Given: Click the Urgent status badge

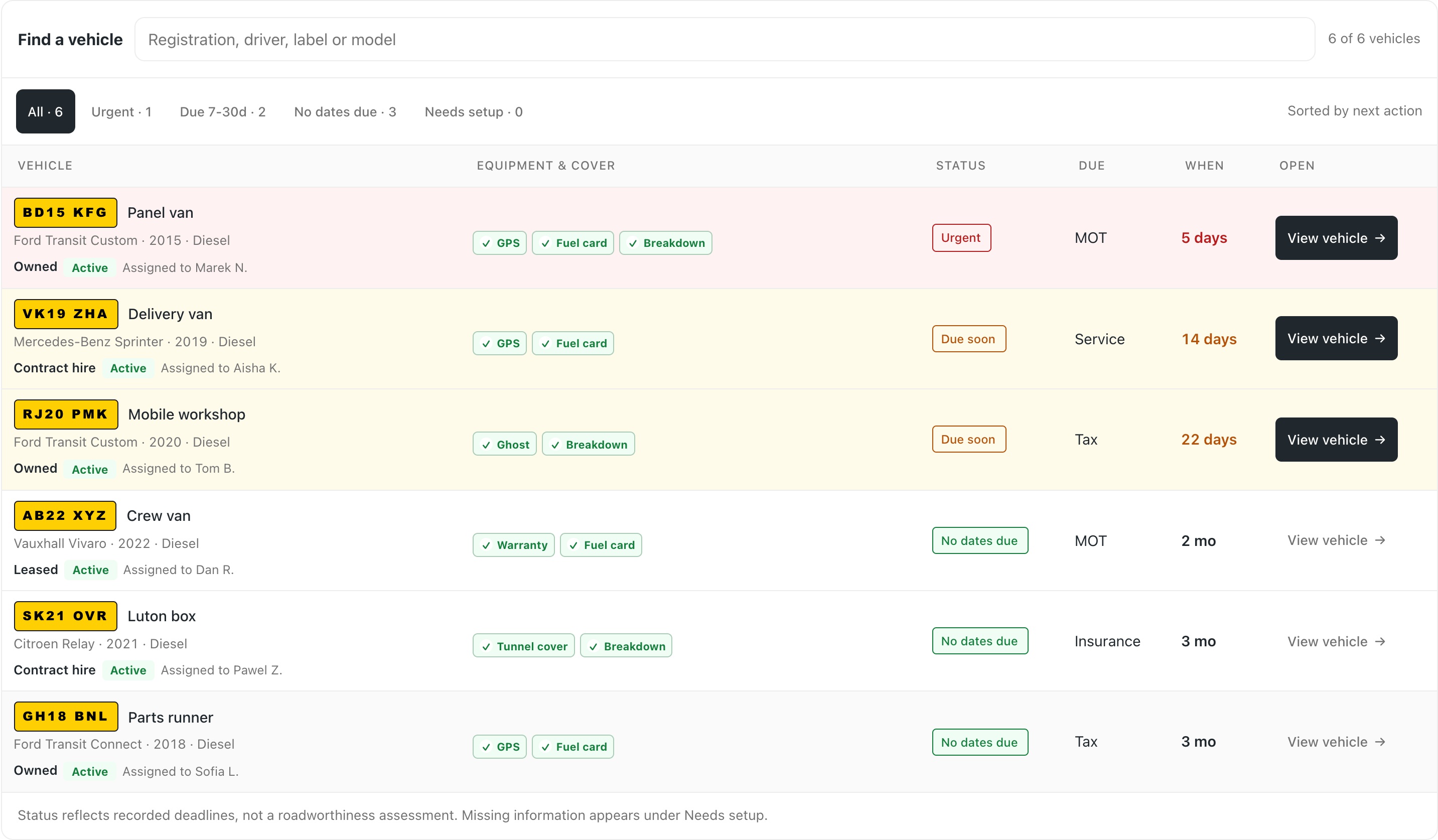Looking at the screenshot, I should coord(961,238).
